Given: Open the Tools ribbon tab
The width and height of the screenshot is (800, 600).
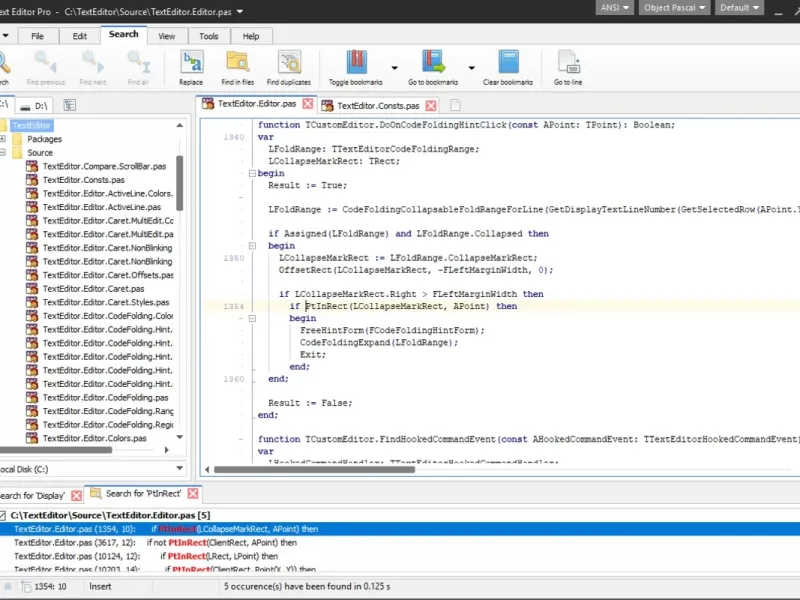Looking at the screenshot, I should click(209, 36).
